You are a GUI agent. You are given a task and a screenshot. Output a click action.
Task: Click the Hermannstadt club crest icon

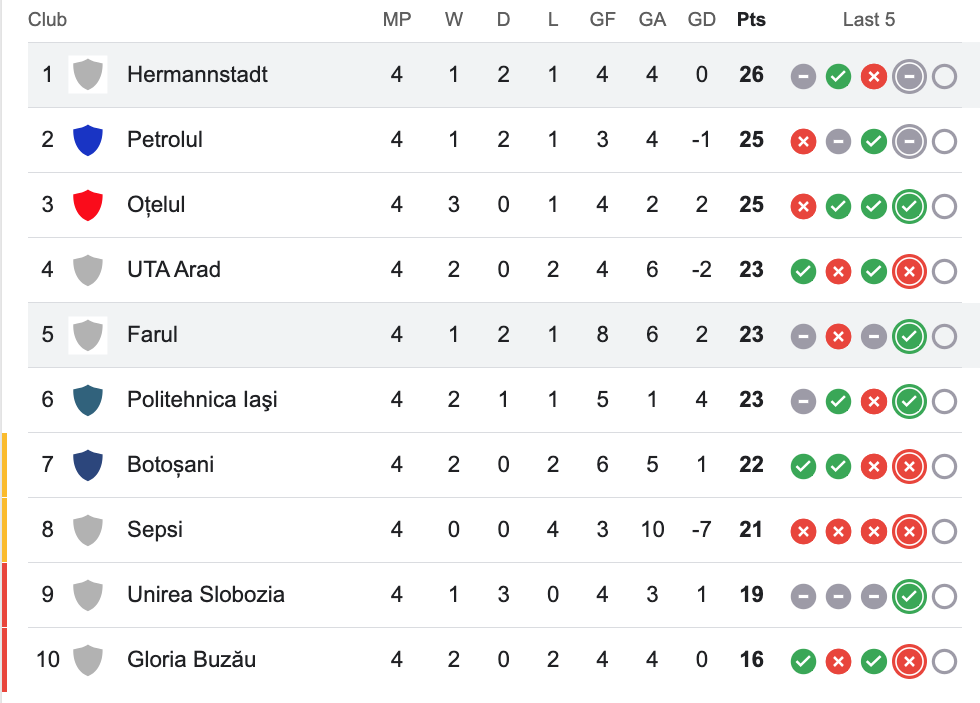[x=88, y=74]
